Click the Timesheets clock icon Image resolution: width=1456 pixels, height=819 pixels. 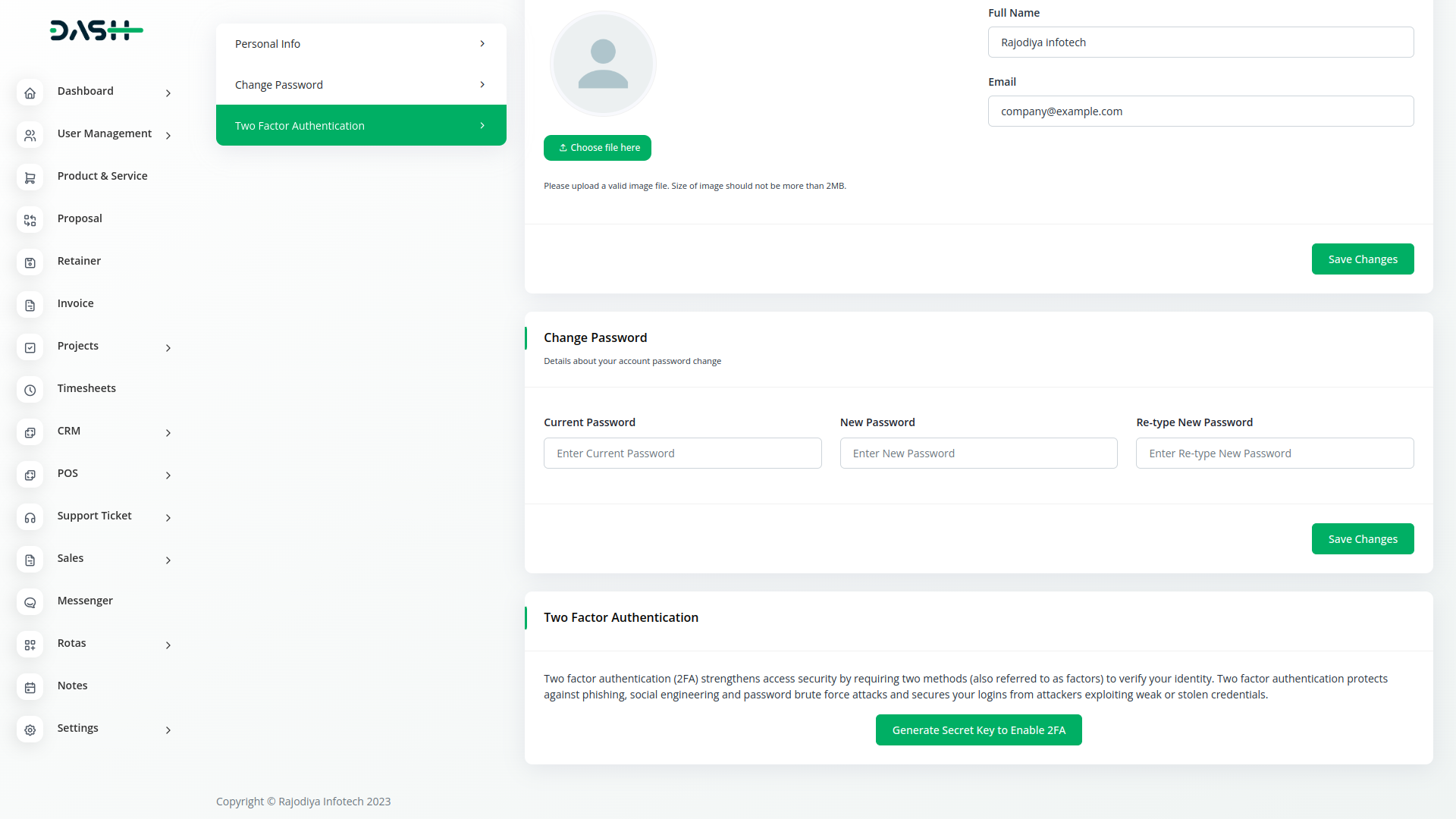click(x=30, y=390)
